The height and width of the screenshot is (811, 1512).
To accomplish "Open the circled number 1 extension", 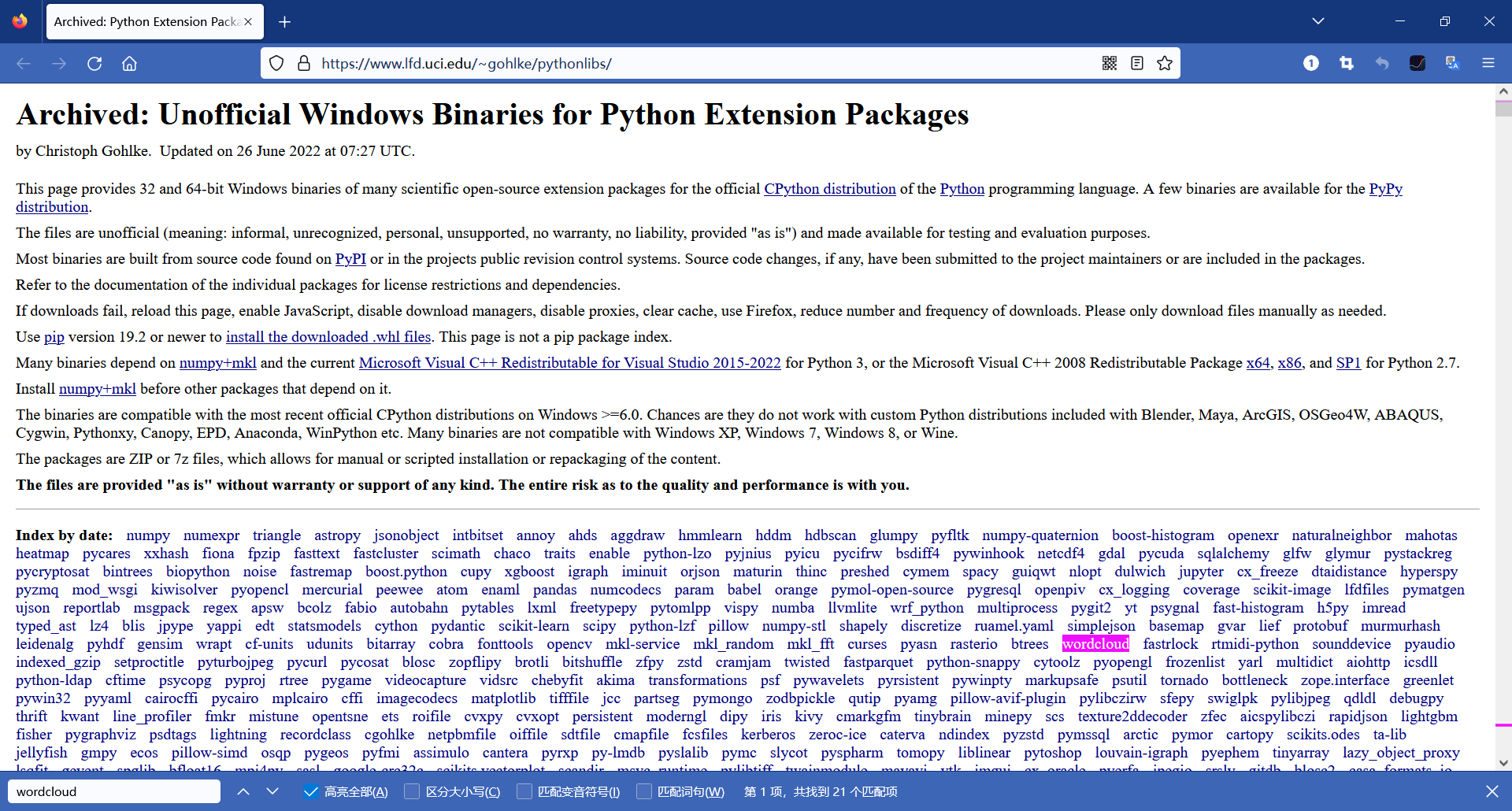I will (1311, 63).
